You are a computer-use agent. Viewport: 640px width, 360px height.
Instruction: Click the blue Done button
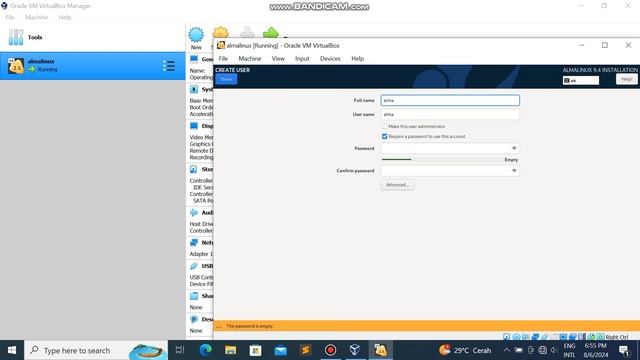(226, 79)
